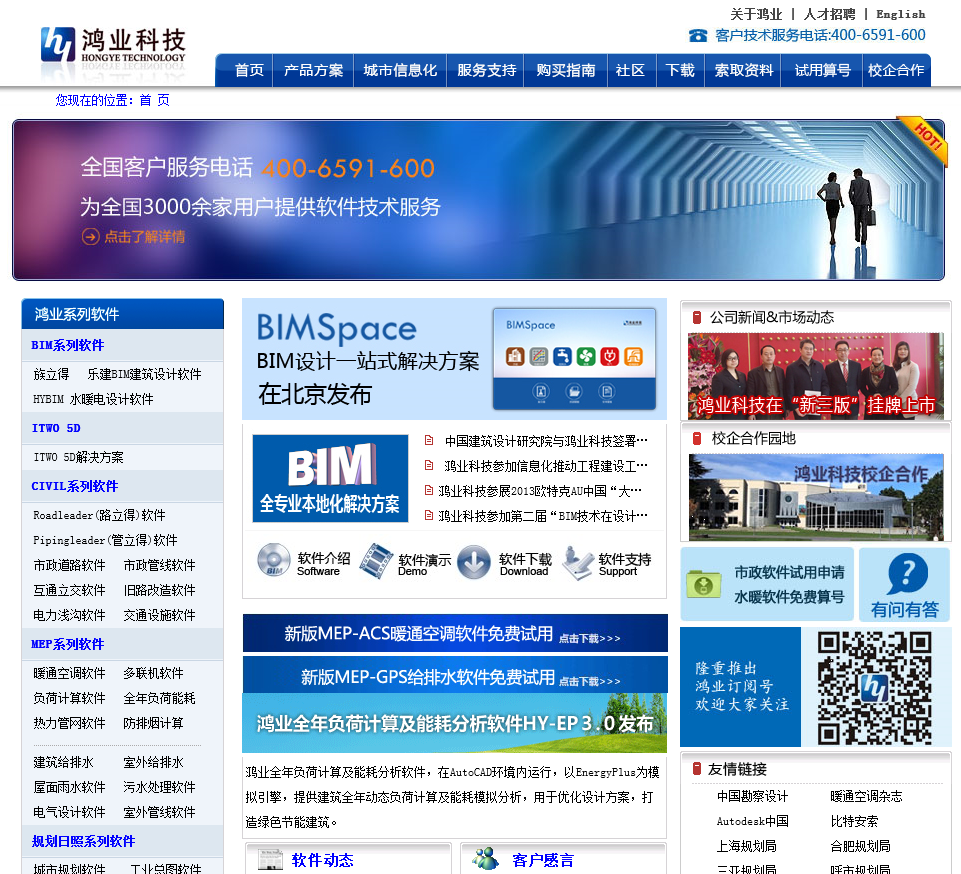Open 暖通空调软件 sidebar link
The height and width of the screenshot is (874, 961).
tap(69, 673)
